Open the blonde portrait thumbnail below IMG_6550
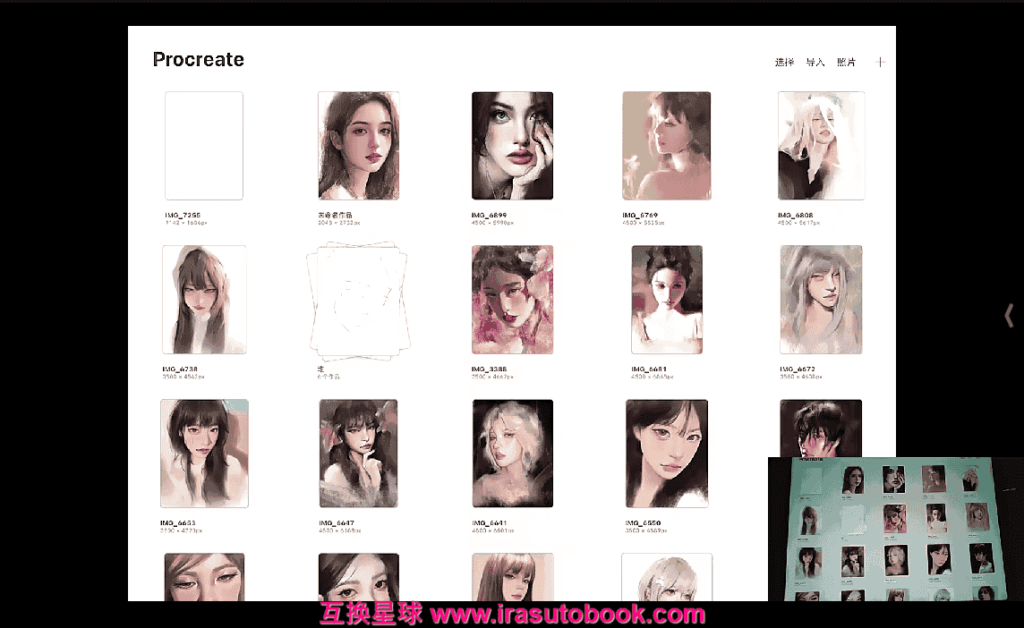Viewport: 1024px width, 628px height. (x=667, y=577)
